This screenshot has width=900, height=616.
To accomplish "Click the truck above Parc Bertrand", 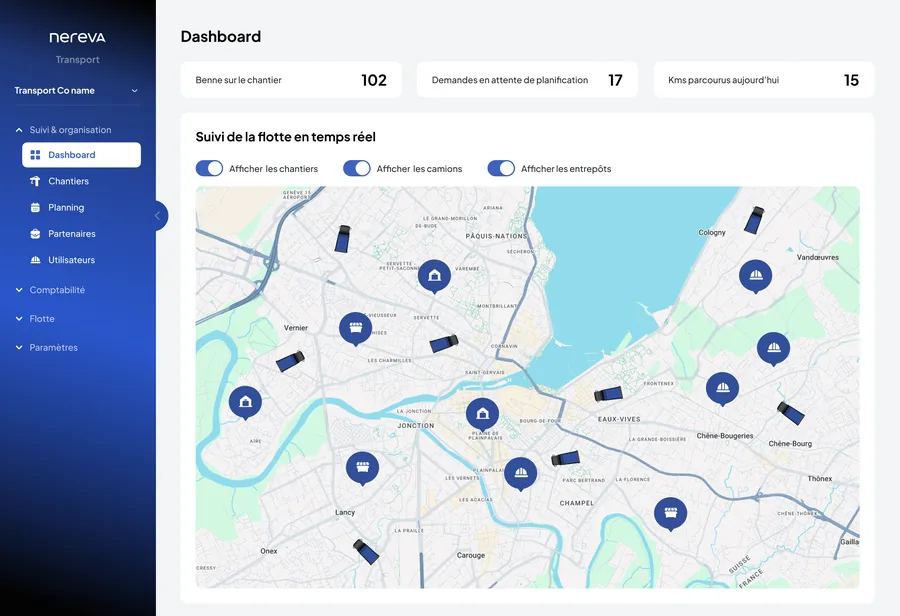I will click(x=565, y=458).
